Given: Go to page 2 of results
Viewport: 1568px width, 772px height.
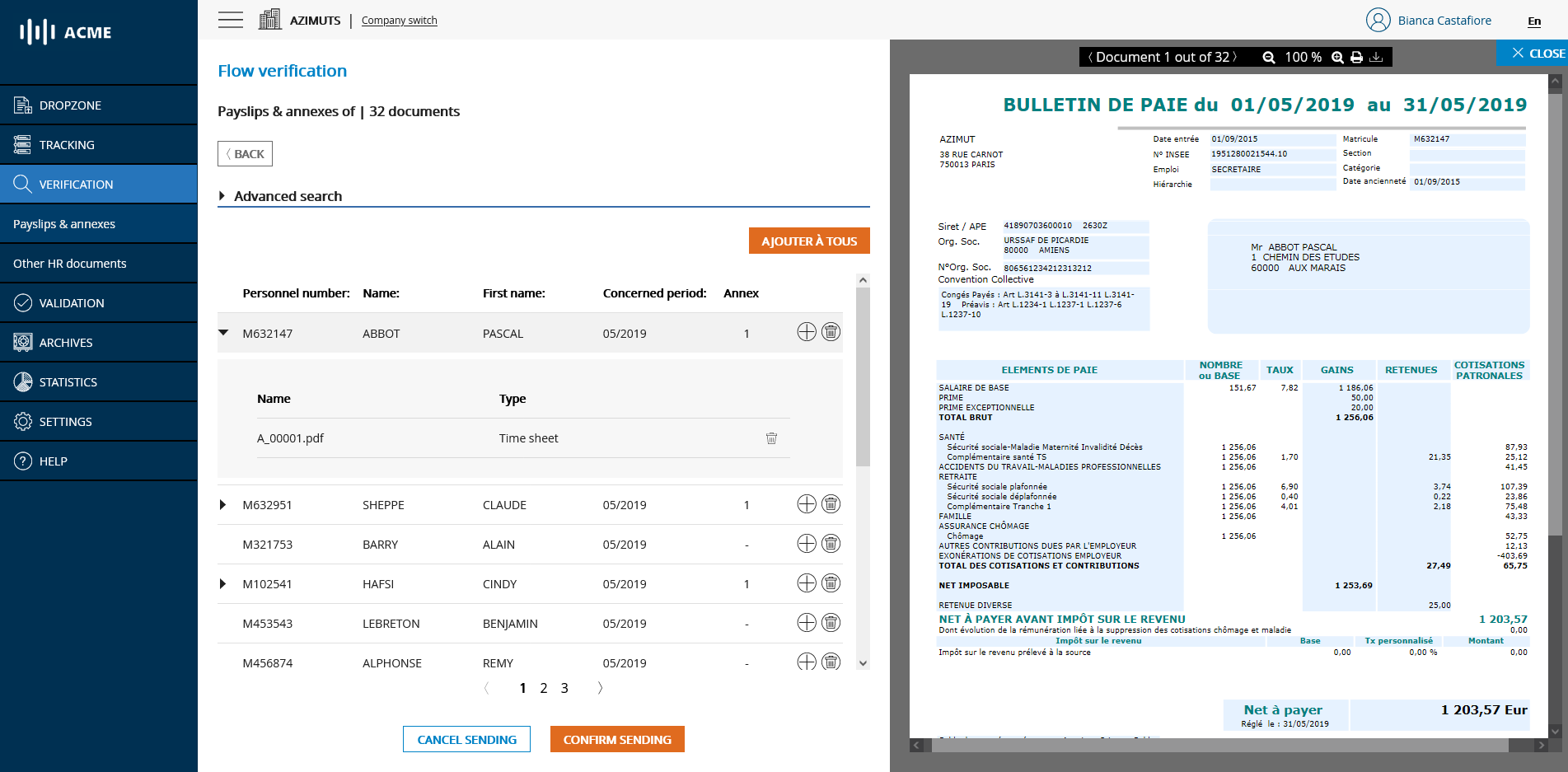Looking at the screenshot, I should point(544,688).
